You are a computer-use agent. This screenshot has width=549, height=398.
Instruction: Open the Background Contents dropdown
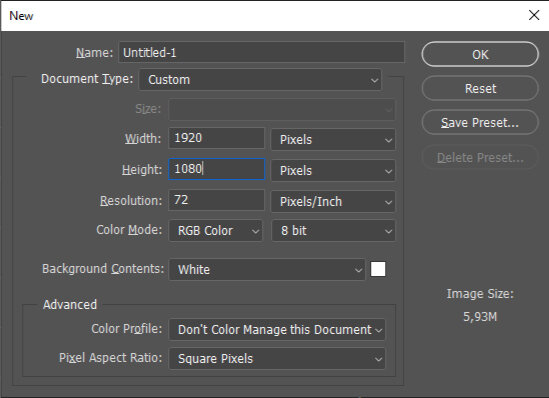coord(267,270)
